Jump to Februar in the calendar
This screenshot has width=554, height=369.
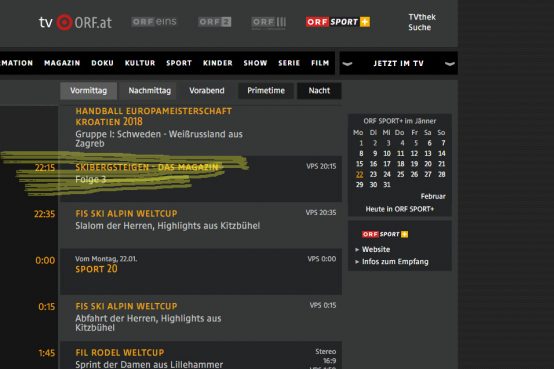coord(433,196)
